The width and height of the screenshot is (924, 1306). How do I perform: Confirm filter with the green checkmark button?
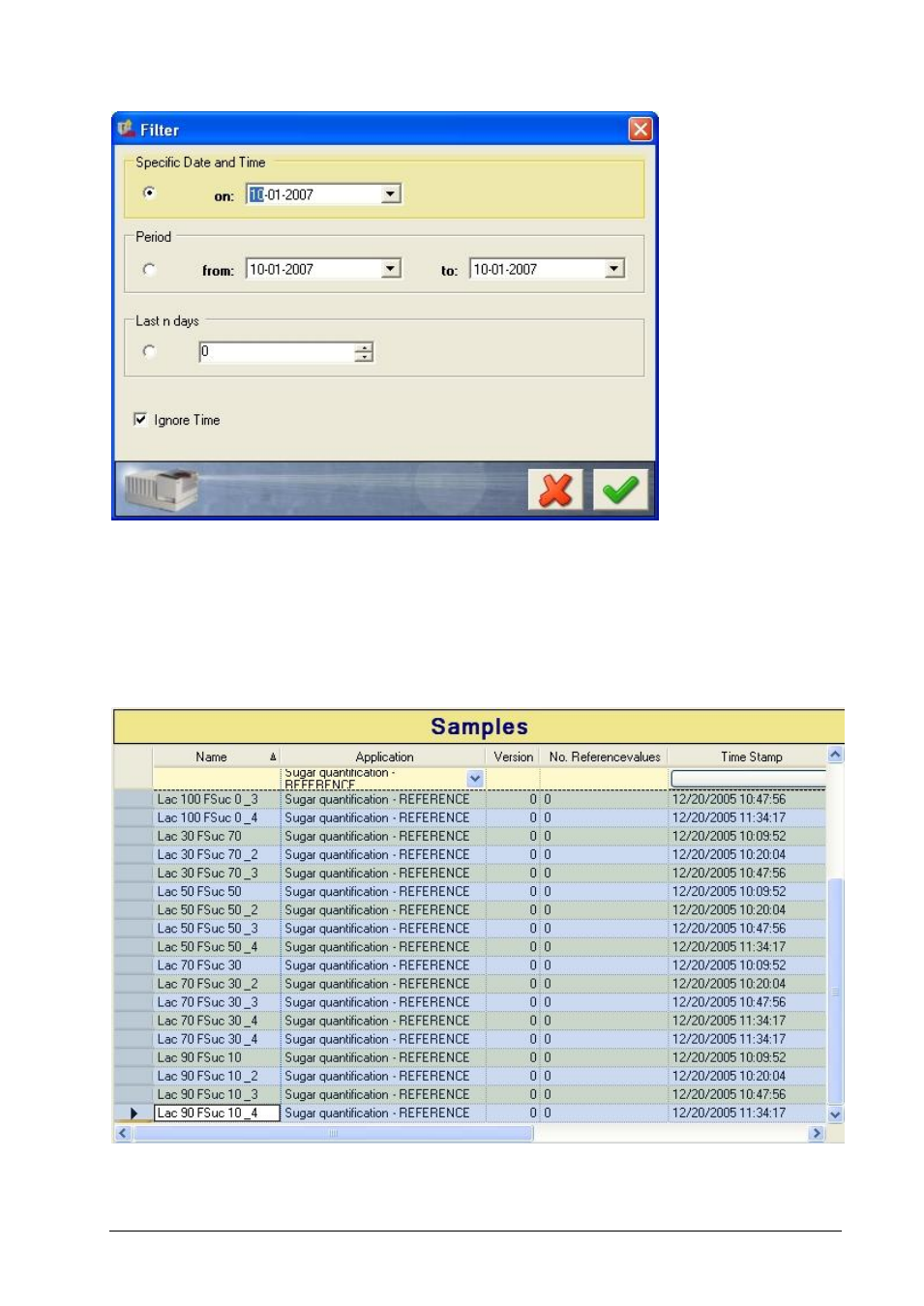point(620,490)
